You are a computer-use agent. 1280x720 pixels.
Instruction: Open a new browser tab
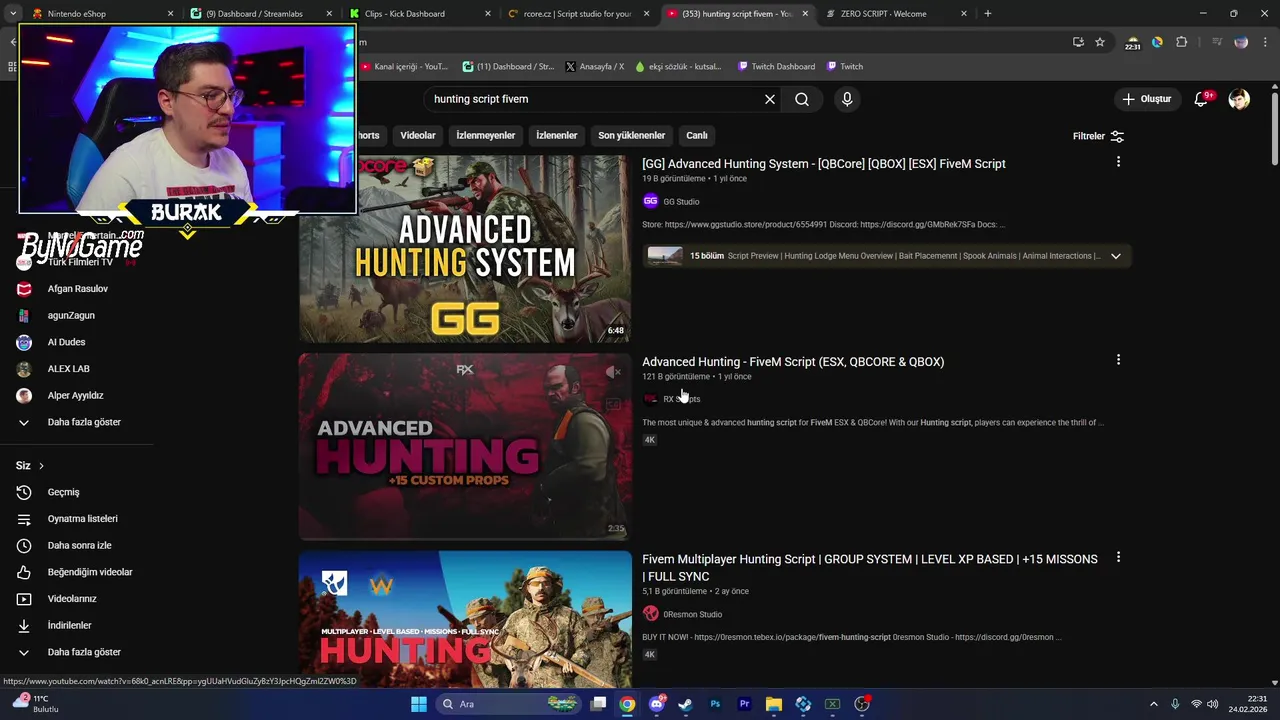(988, 14)
